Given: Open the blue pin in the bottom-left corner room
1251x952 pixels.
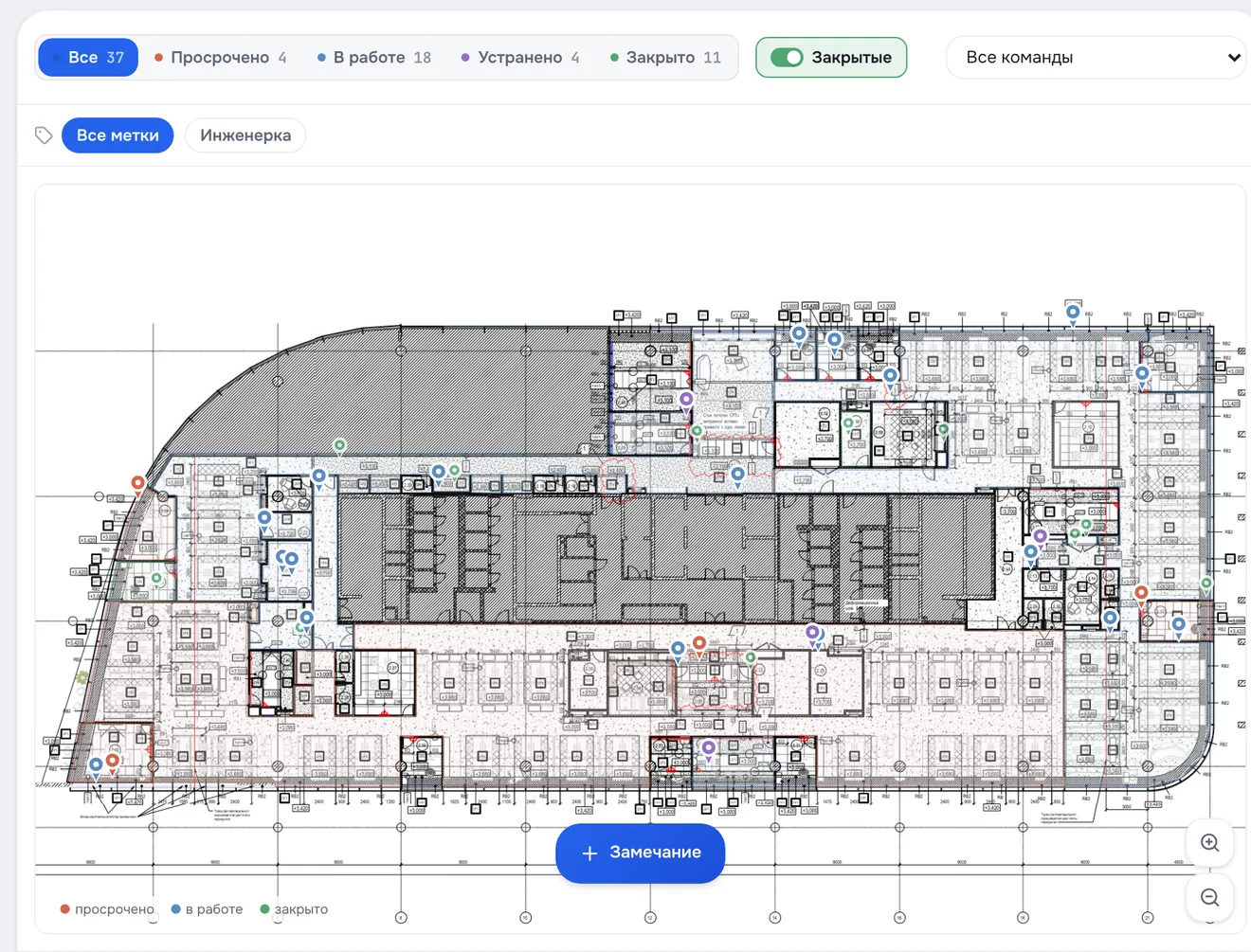Looking at the screenshot, I should 96,766.
